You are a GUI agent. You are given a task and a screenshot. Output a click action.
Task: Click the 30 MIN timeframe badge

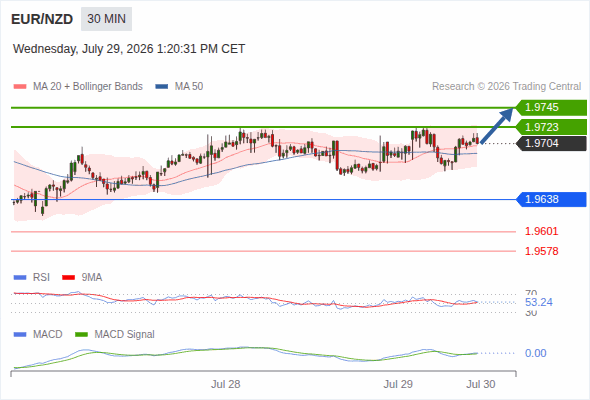pos(106,19)
